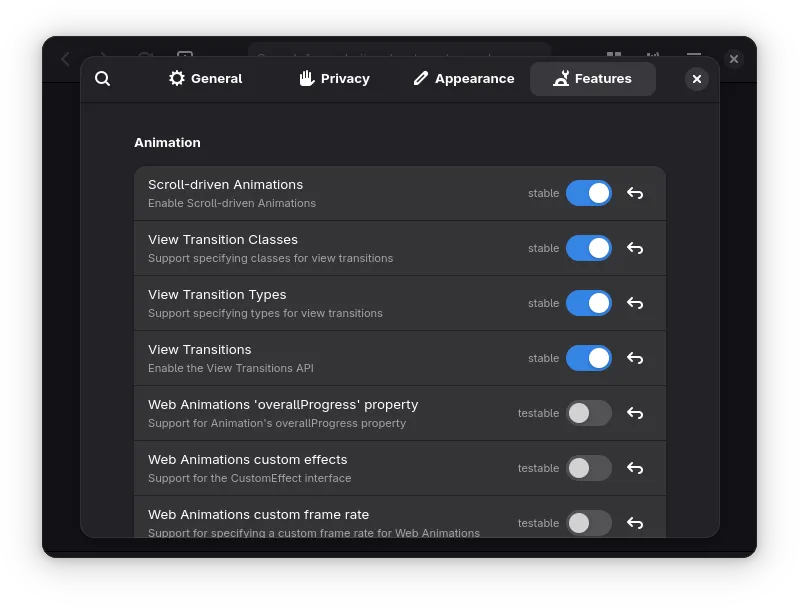This screenshot has width=799, height=606.
Task: Turn off View Transition Classes switch
Action: pyautogui.click(x=588, y=248)
